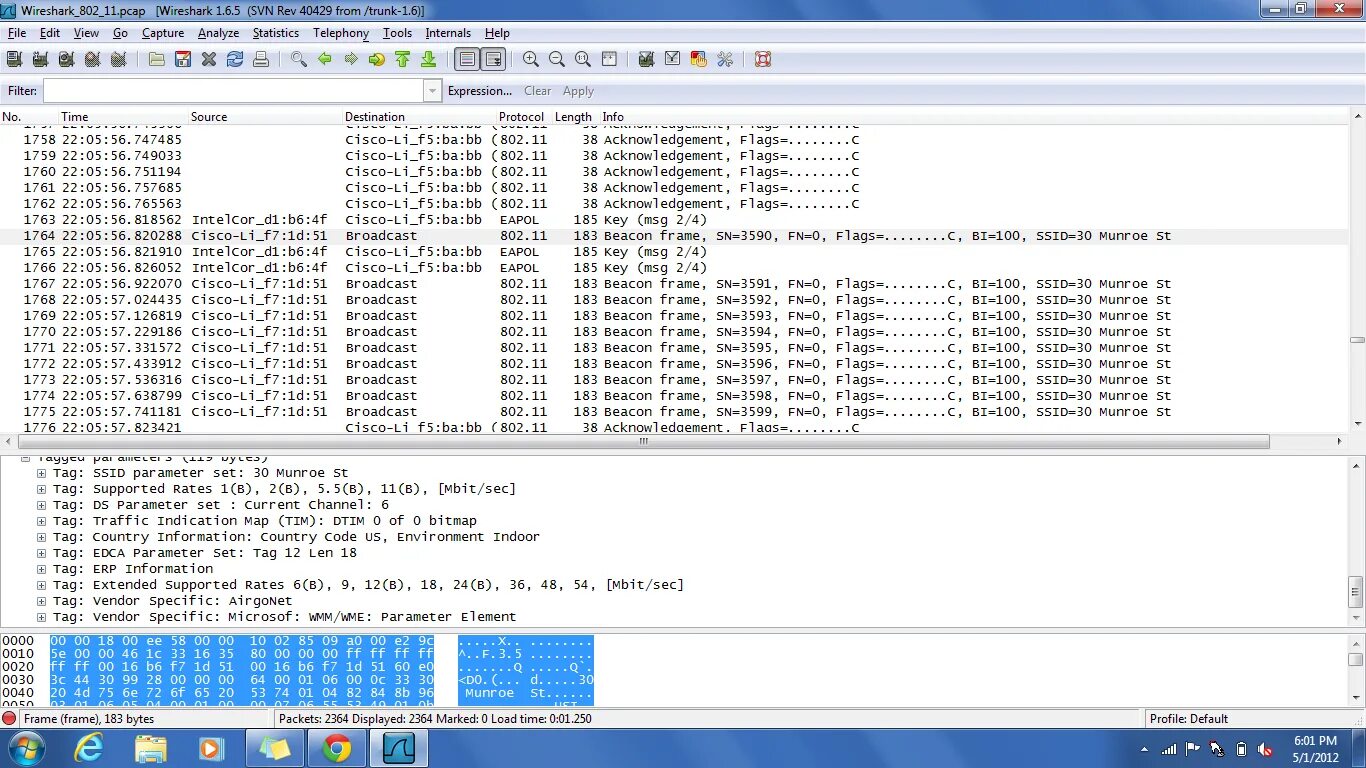Expand Extended Supported Rates tag

[42, 585]
